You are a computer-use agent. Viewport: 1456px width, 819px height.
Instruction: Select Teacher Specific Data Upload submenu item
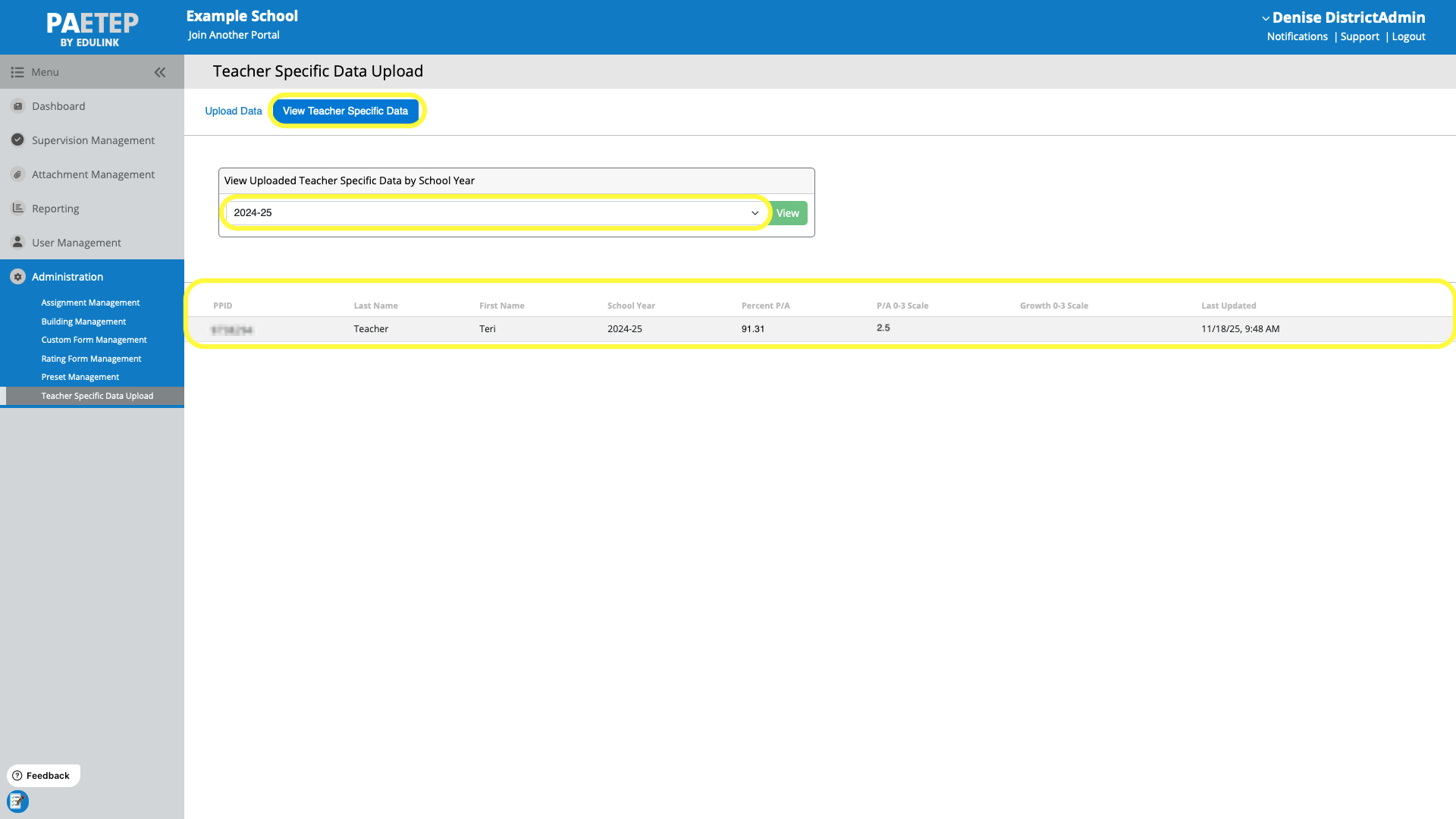(x=97, y=396)
